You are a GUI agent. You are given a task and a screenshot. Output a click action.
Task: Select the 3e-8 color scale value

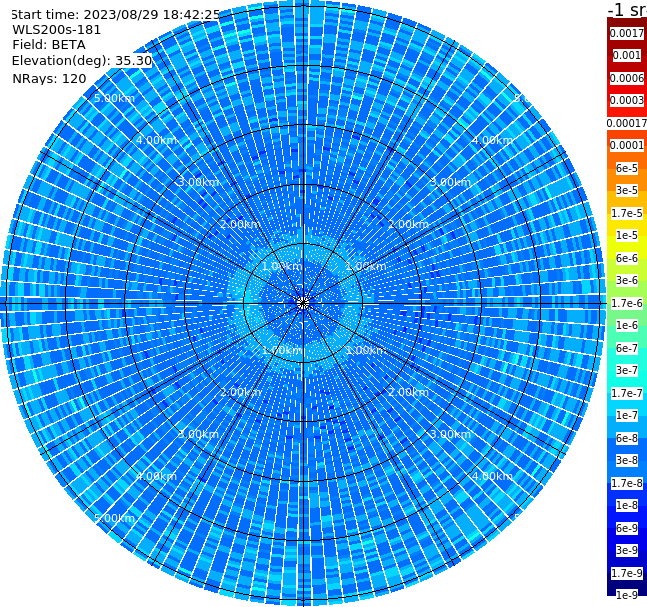pos(627,460)
